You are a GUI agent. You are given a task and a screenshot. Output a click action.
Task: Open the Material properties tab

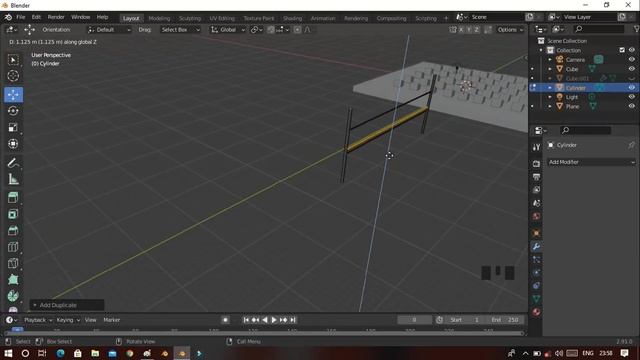pyautogui.click(x=536, y=312)
